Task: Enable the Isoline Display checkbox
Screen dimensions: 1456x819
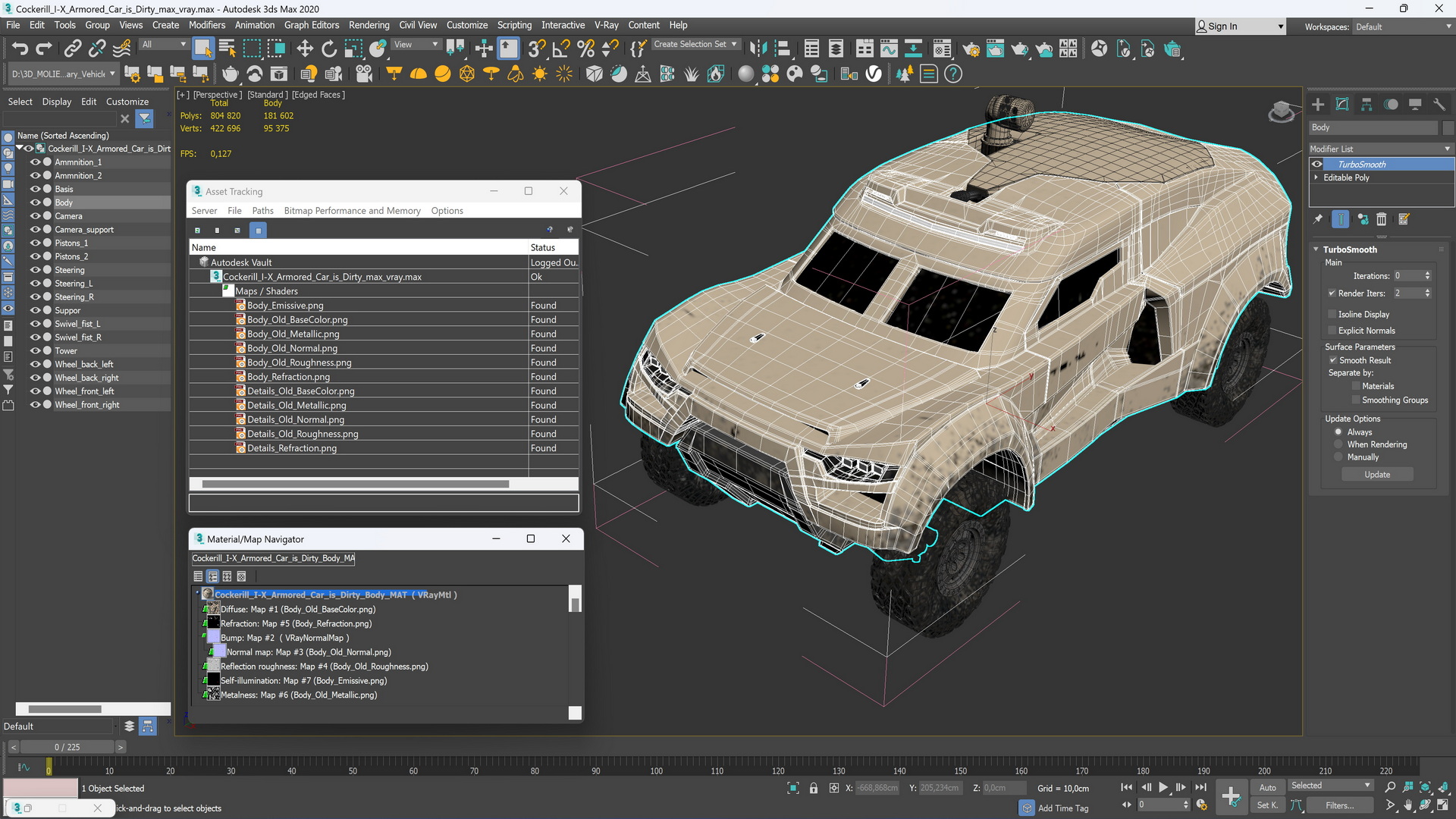Action: point(1332,314)
